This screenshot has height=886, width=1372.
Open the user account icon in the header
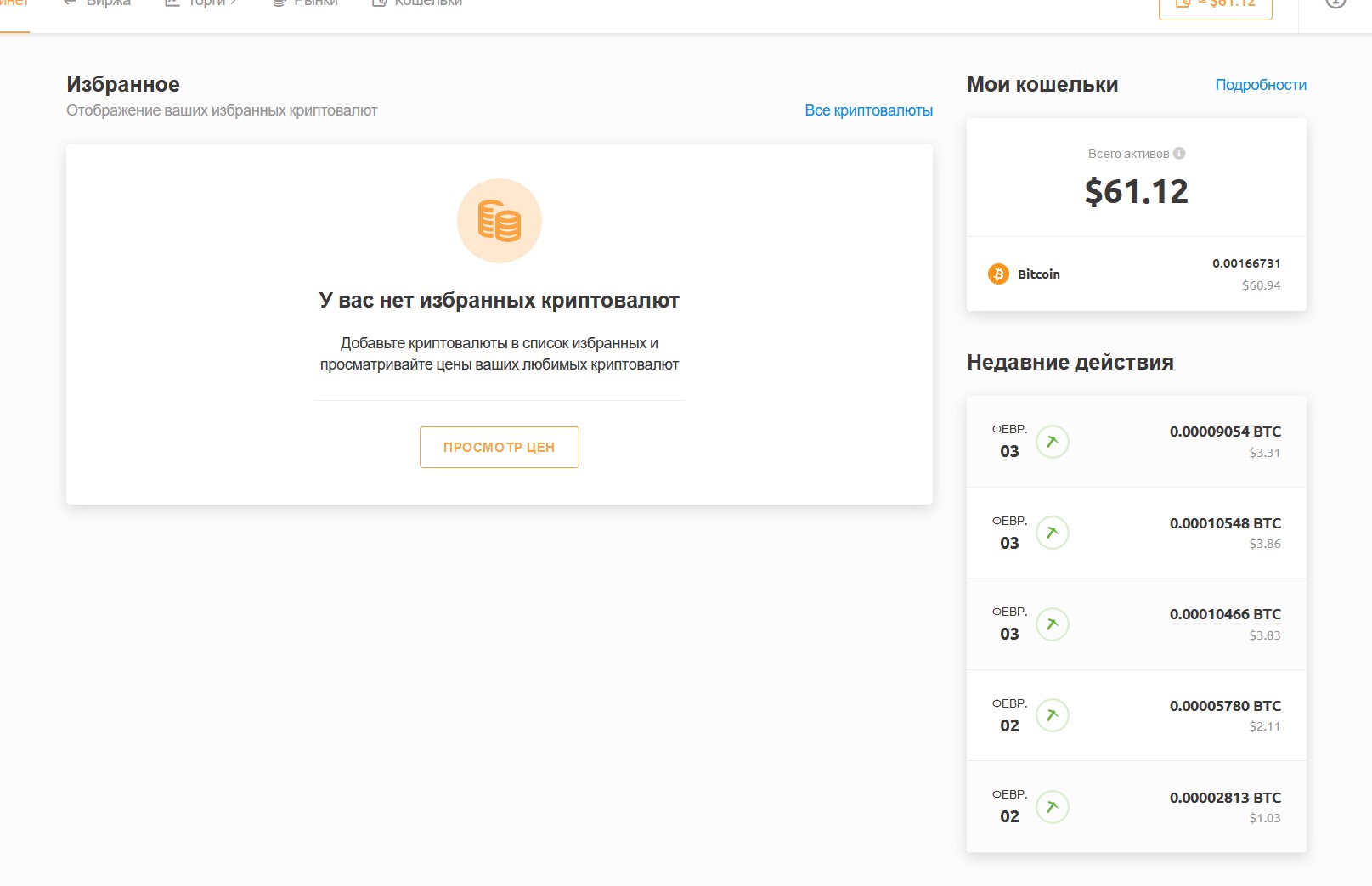(1335, 3)
